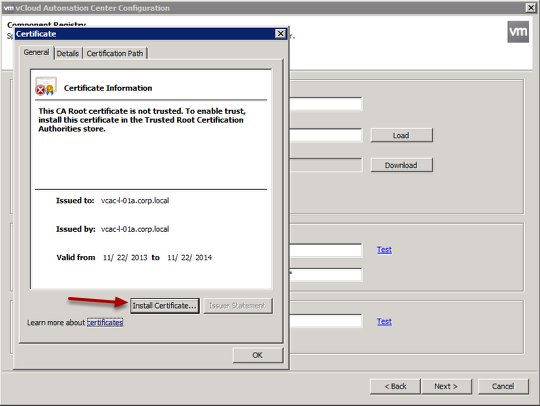Select the General tab
This screenshot has height=406, width=540.
(x=37, y=52)
